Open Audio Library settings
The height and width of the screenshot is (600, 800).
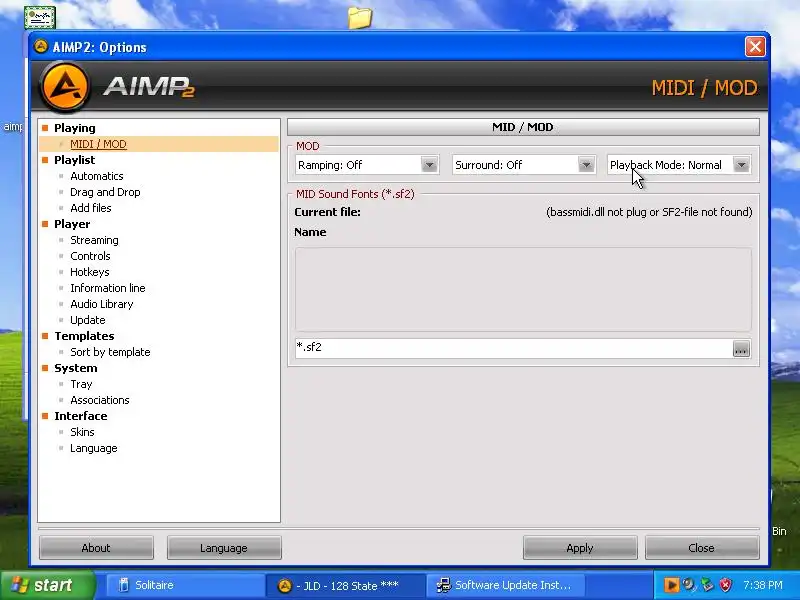(x=102, y=304)
